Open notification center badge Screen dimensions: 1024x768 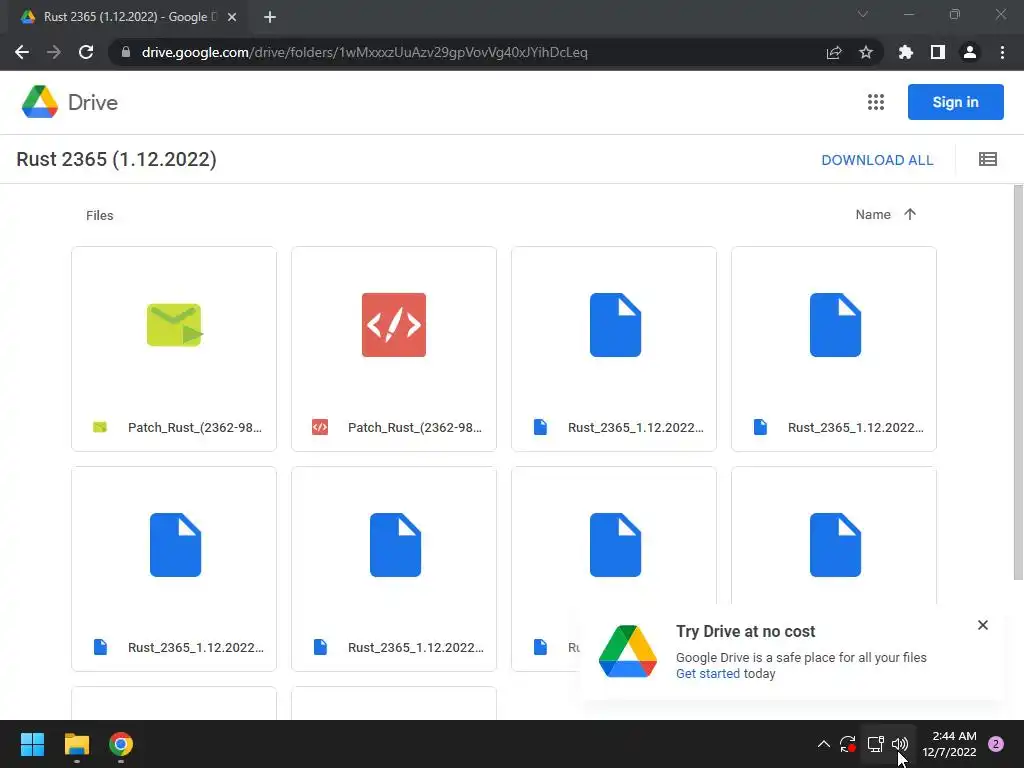click(x=996, y=744)
